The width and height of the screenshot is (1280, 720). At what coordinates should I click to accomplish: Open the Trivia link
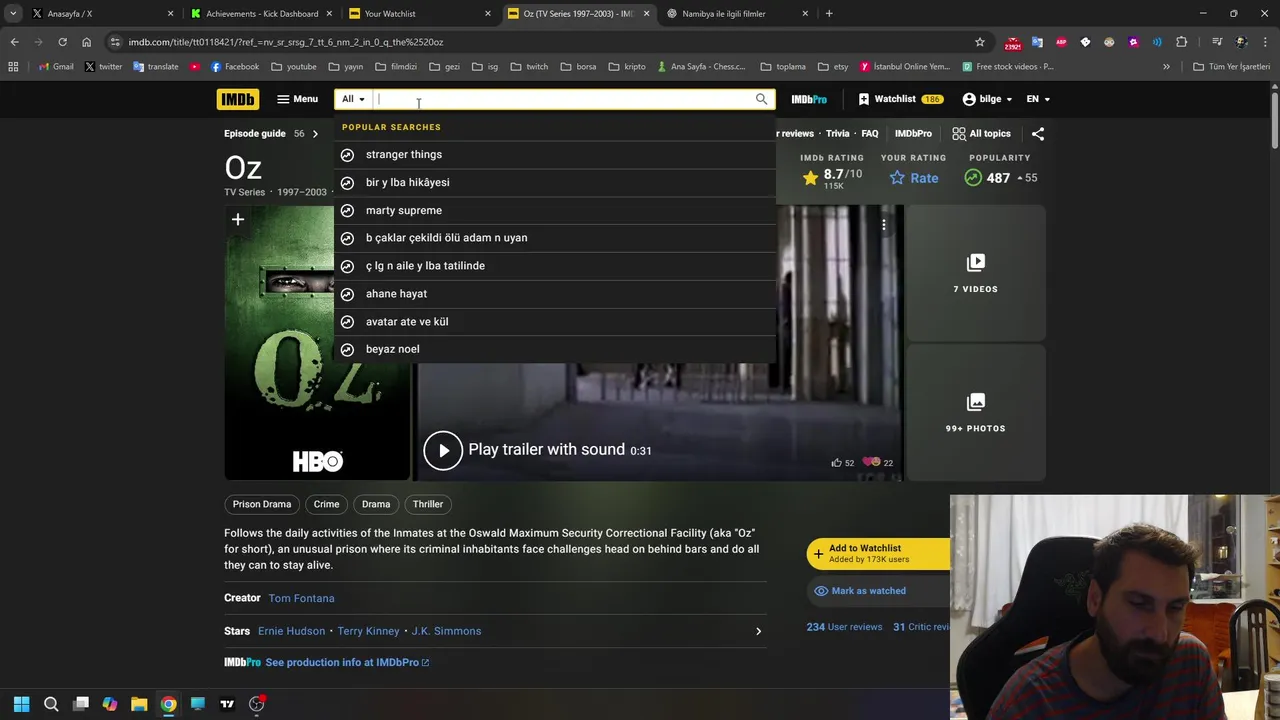[838, 134]
